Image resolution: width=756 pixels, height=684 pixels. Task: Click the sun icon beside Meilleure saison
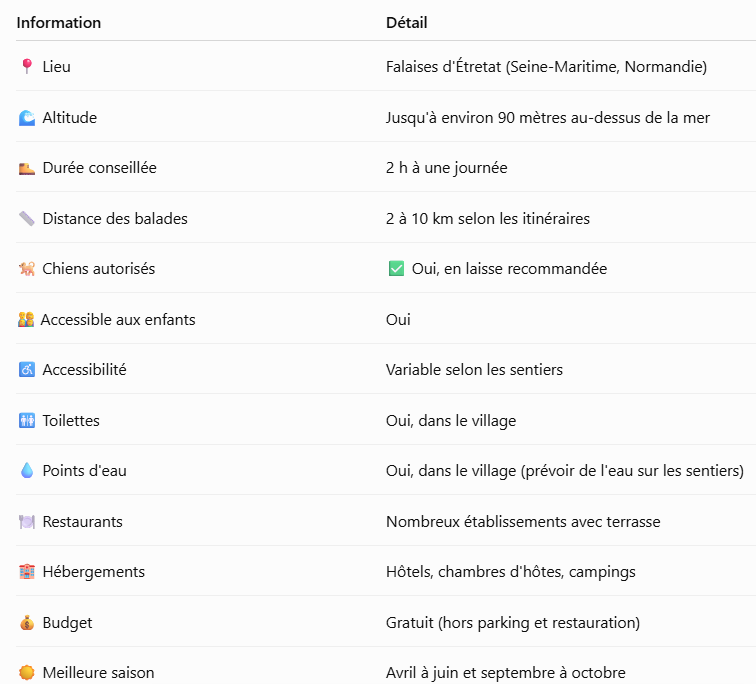point(27,672)
